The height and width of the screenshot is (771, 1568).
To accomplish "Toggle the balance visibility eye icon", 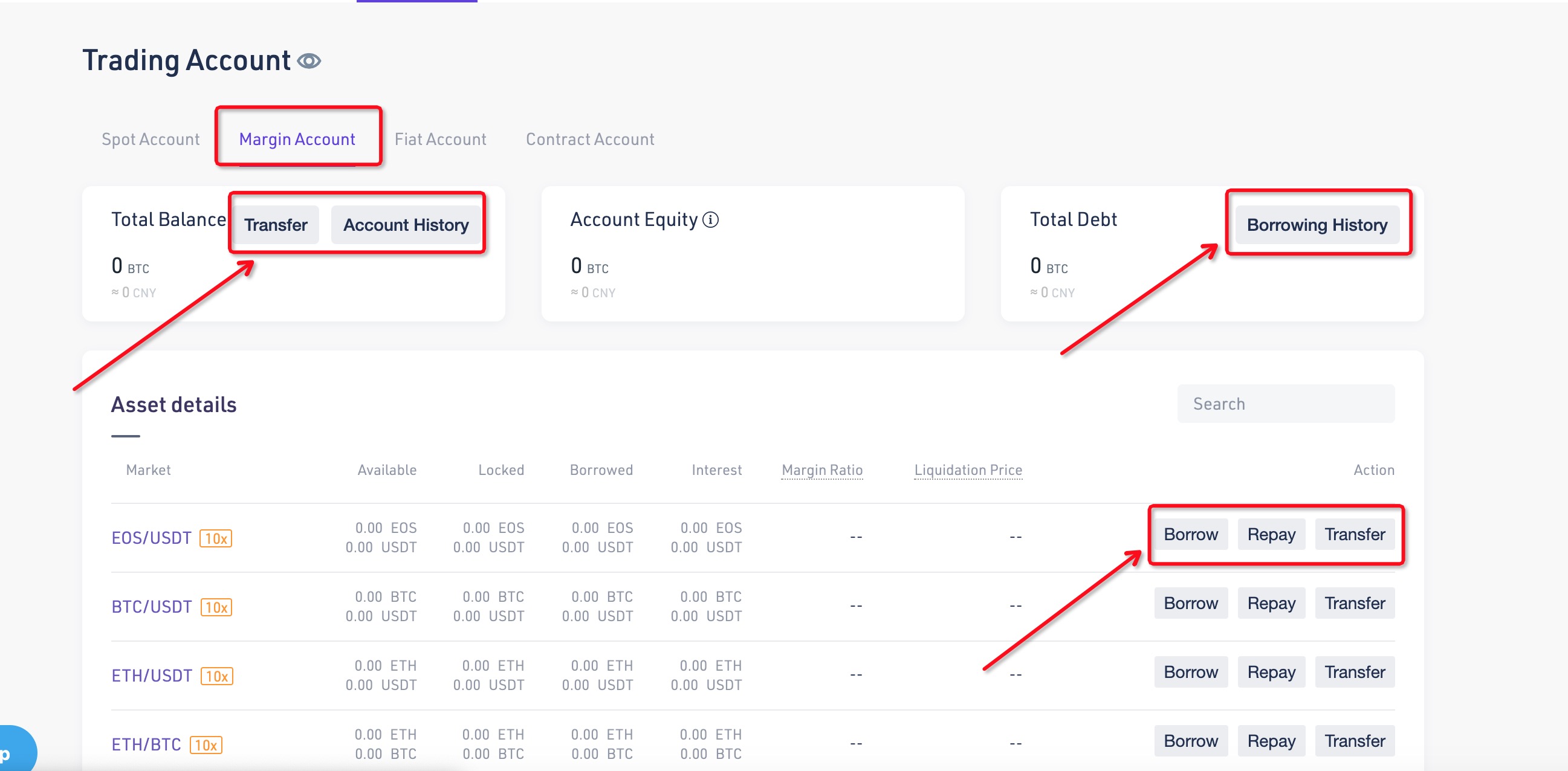I will coord(309,61).
